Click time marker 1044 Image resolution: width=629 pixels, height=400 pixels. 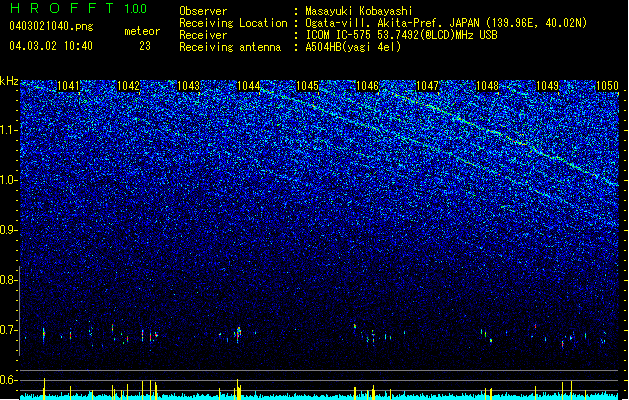248,86
